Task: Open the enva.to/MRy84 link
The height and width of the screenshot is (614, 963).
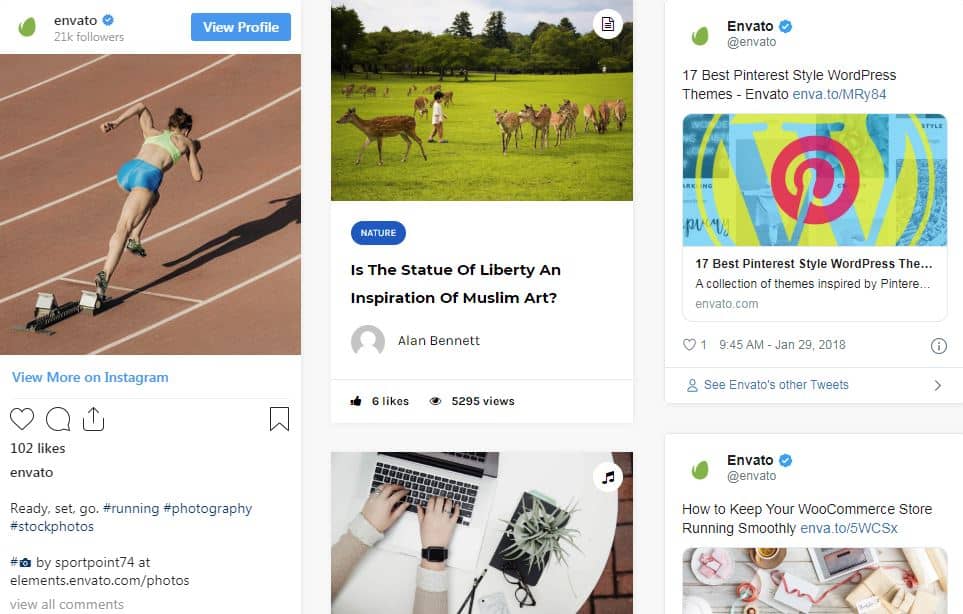Action: [x=839, y=94]
